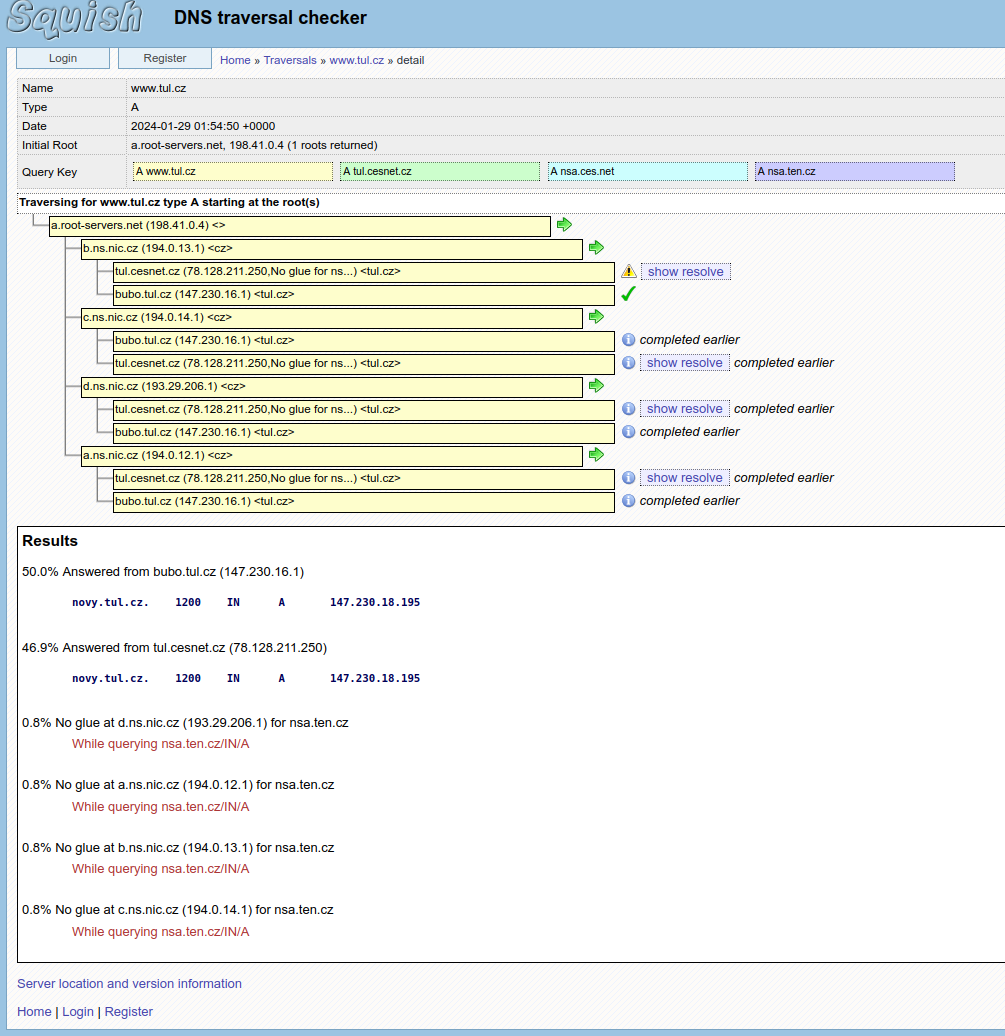Click the green arrow beside a.root-servers.net
This screenshot has width=1005, height=1036.
point(564,225)
